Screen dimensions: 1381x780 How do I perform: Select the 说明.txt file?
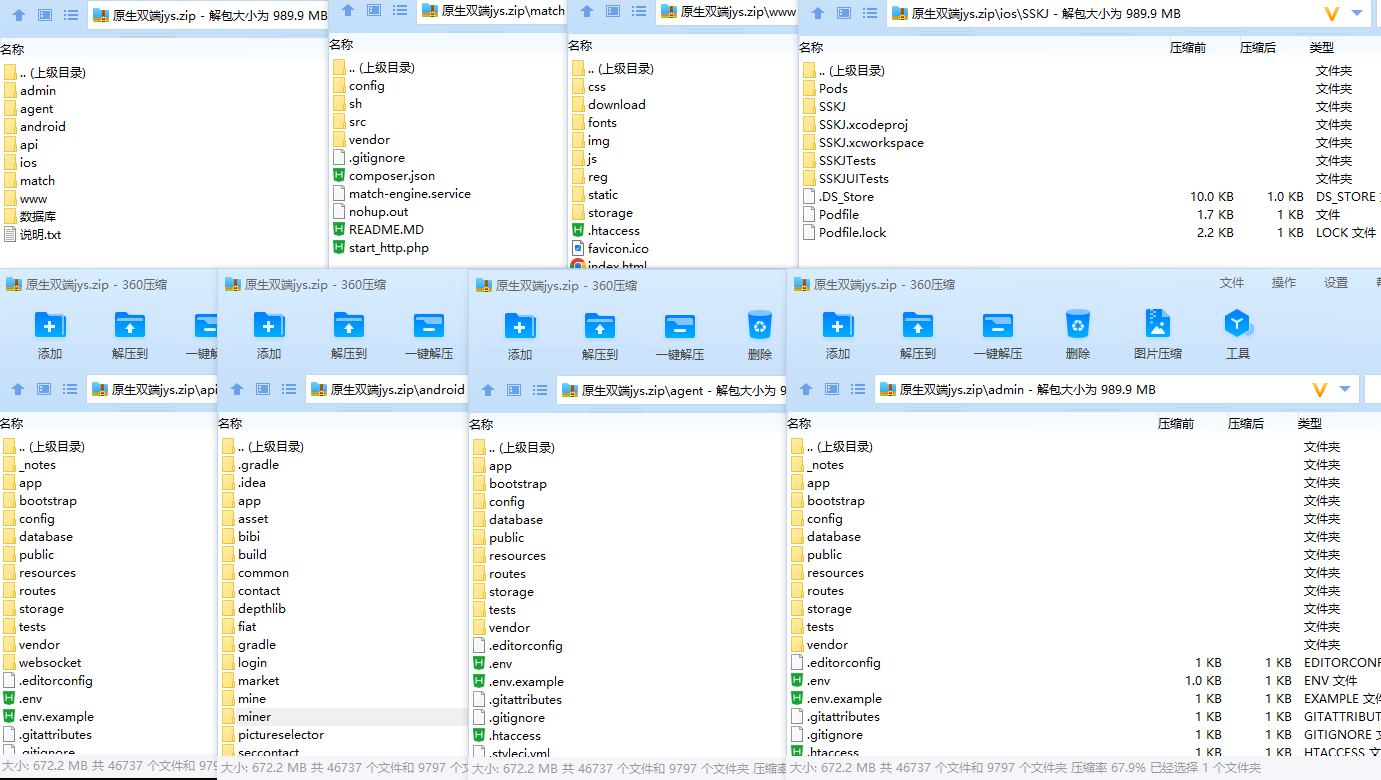point(40,235)
